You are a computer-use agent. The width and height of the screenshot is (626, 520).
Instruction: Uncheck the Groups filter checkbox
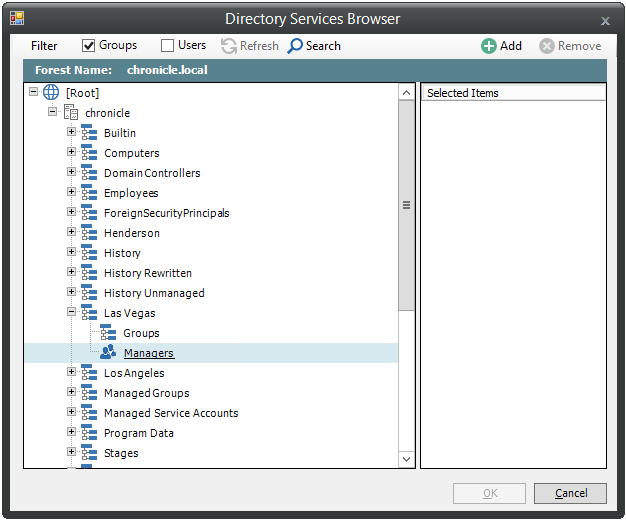(x=88, y=46)
